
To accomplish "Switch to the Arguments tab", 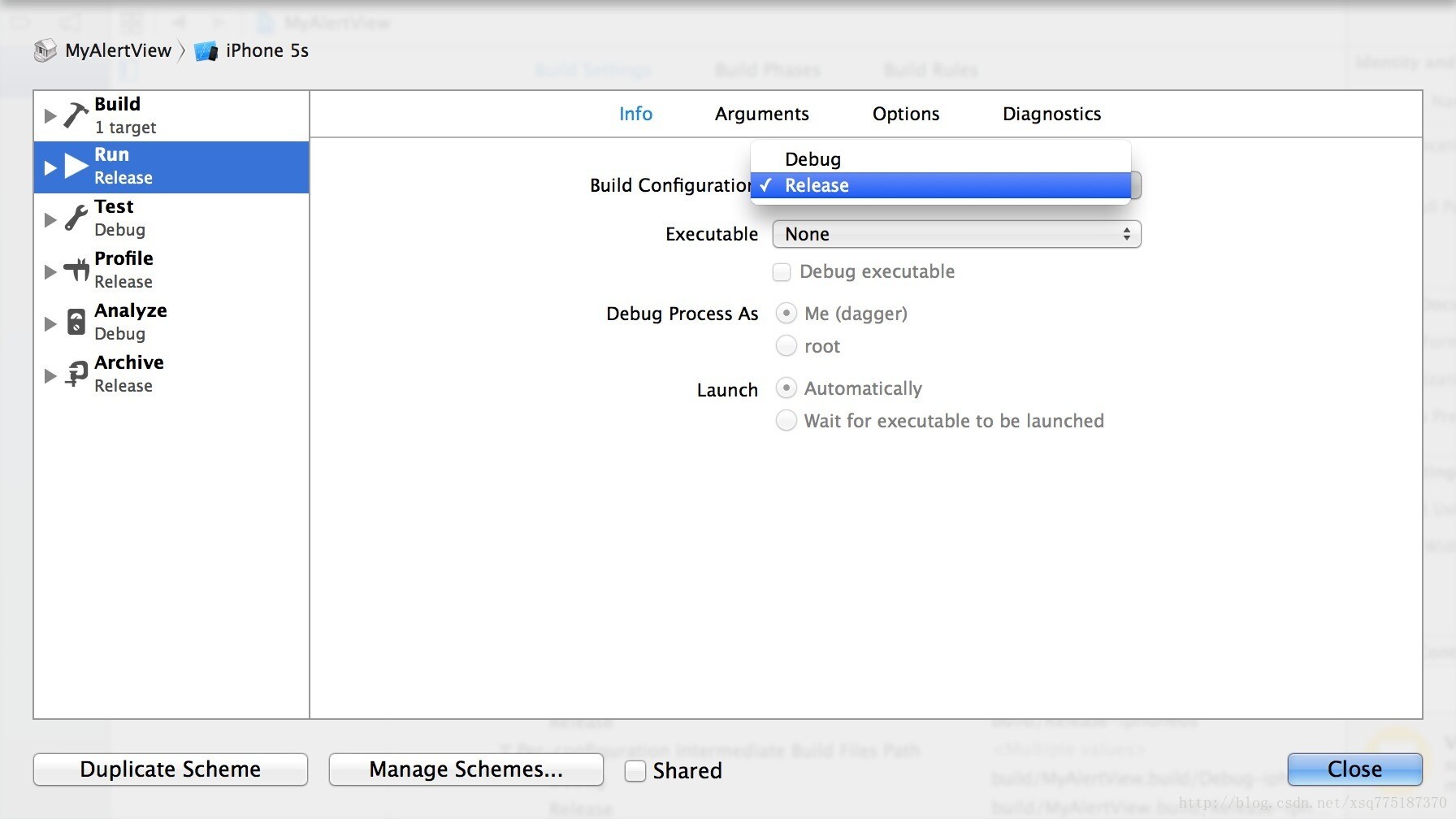I will [761, 114].
